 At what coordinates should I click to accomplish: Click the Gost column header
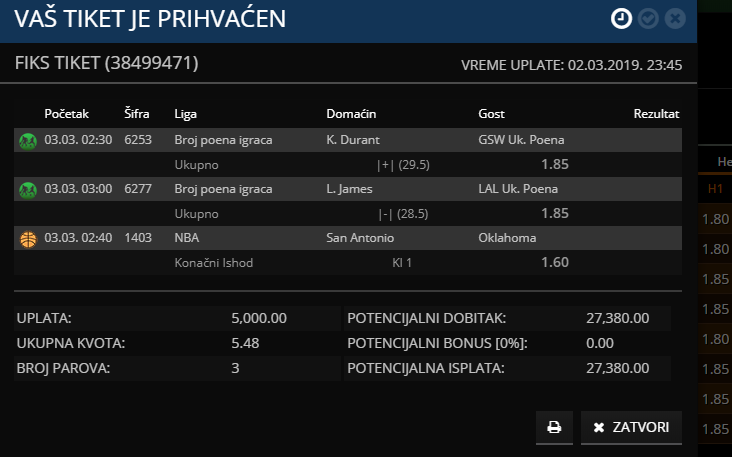pyautogui.click(x=491, y=114)
